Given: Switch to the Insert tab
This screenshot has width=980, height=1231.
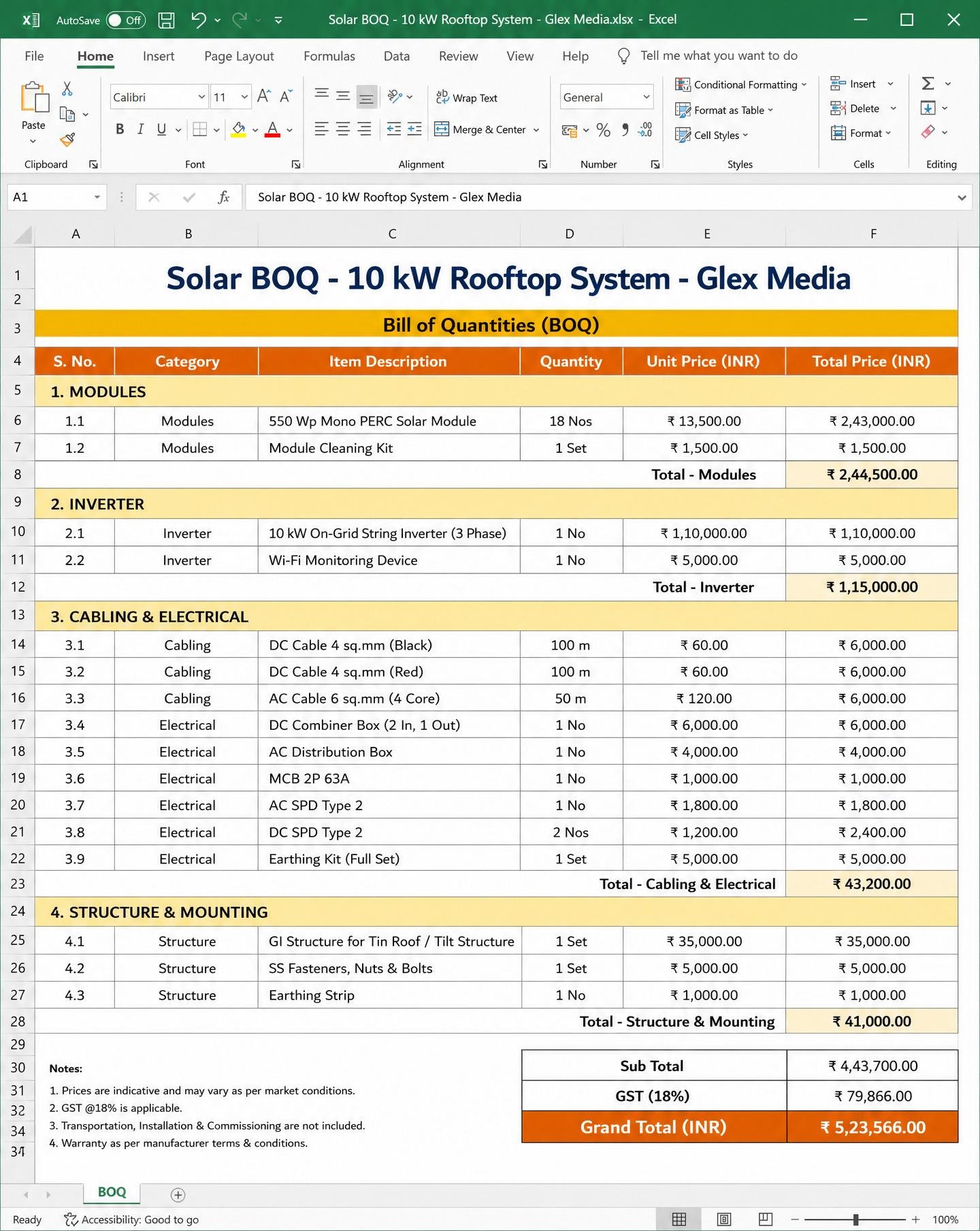Looking at the screenshot, I should click(x=159, y=56).
